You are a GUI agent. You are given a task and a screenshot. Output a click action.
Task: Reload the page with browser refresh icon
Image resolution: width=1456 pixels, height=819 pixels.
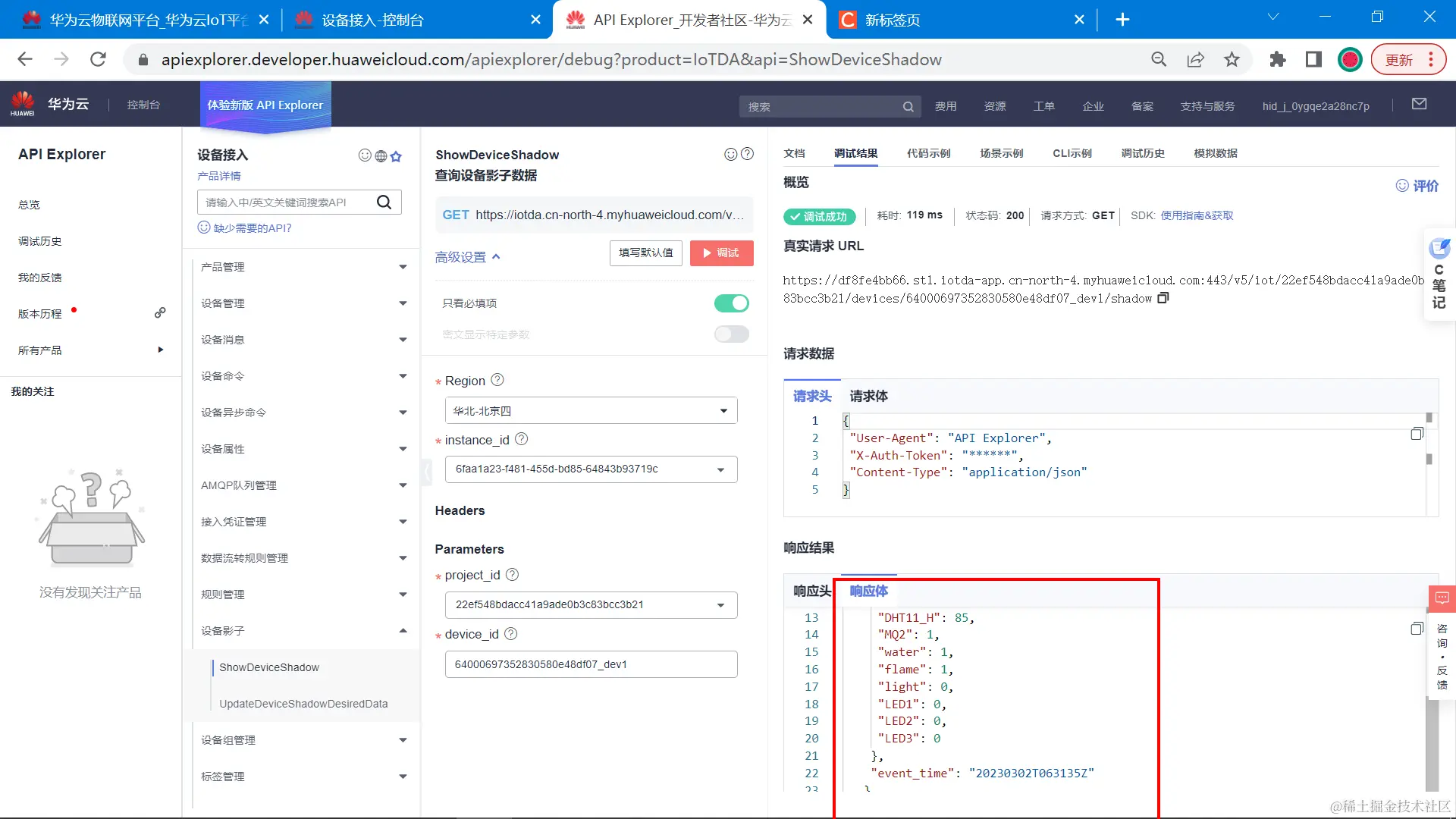(98, 59)
